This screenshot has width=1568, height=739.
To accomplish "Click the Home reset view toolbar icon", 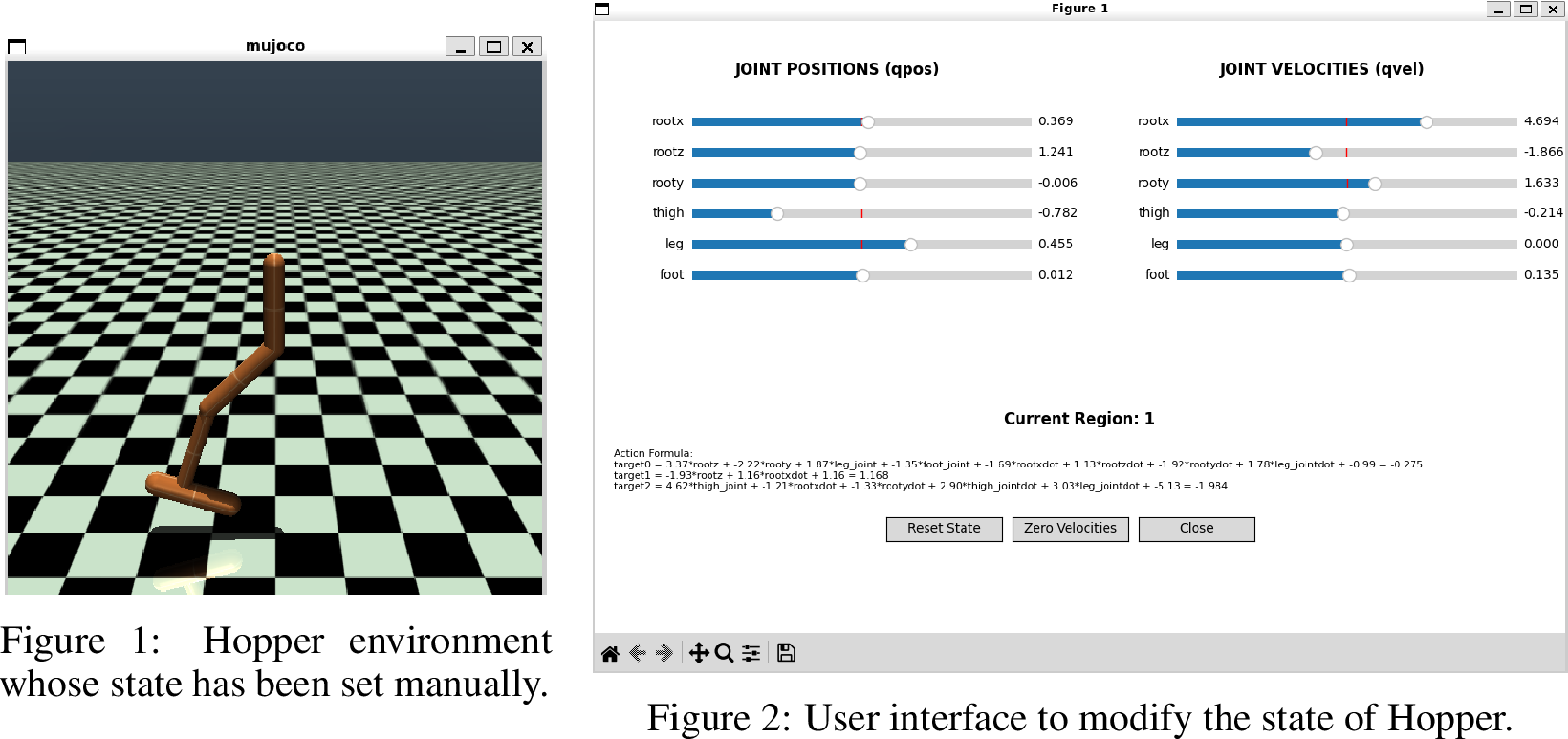I will click(610, 654).
